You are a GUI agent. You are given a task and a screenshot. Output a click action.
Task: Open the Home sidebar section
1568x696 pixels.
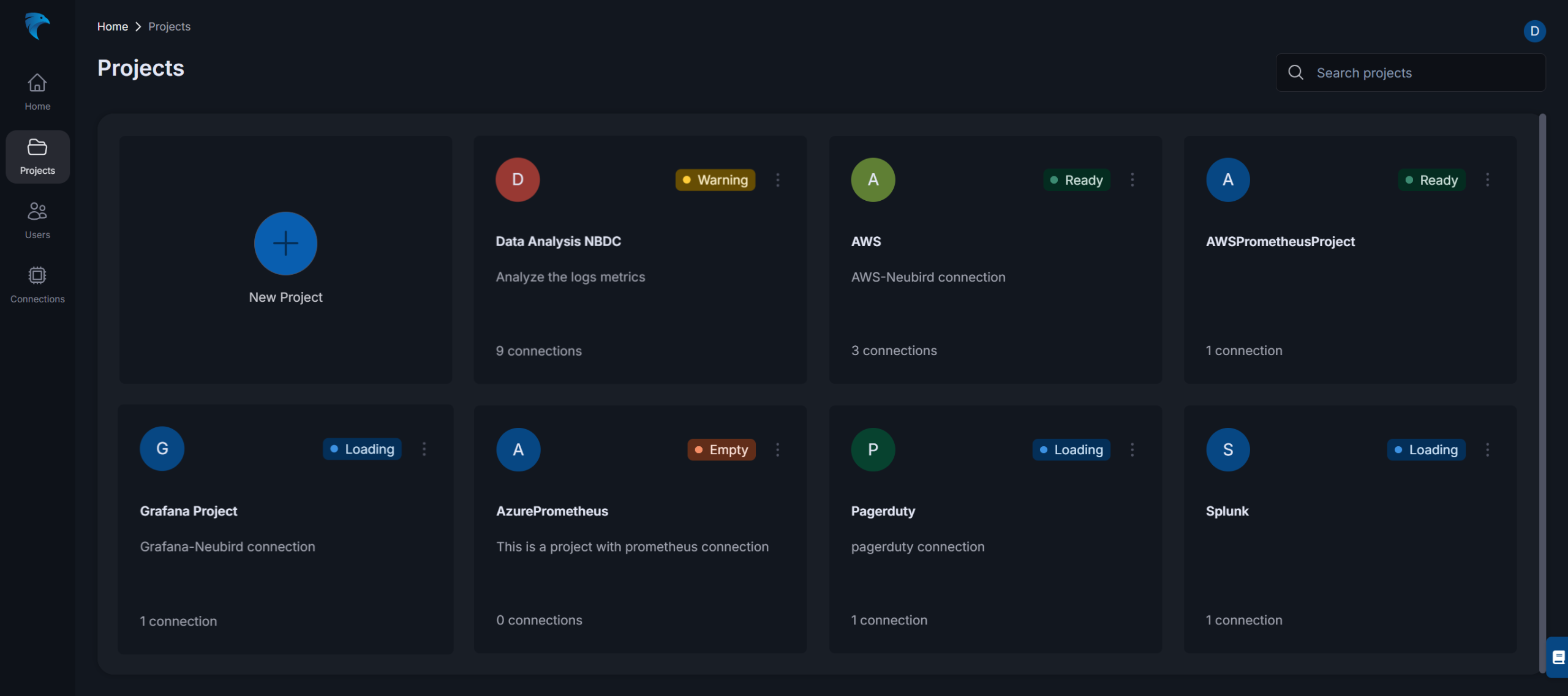37,92
